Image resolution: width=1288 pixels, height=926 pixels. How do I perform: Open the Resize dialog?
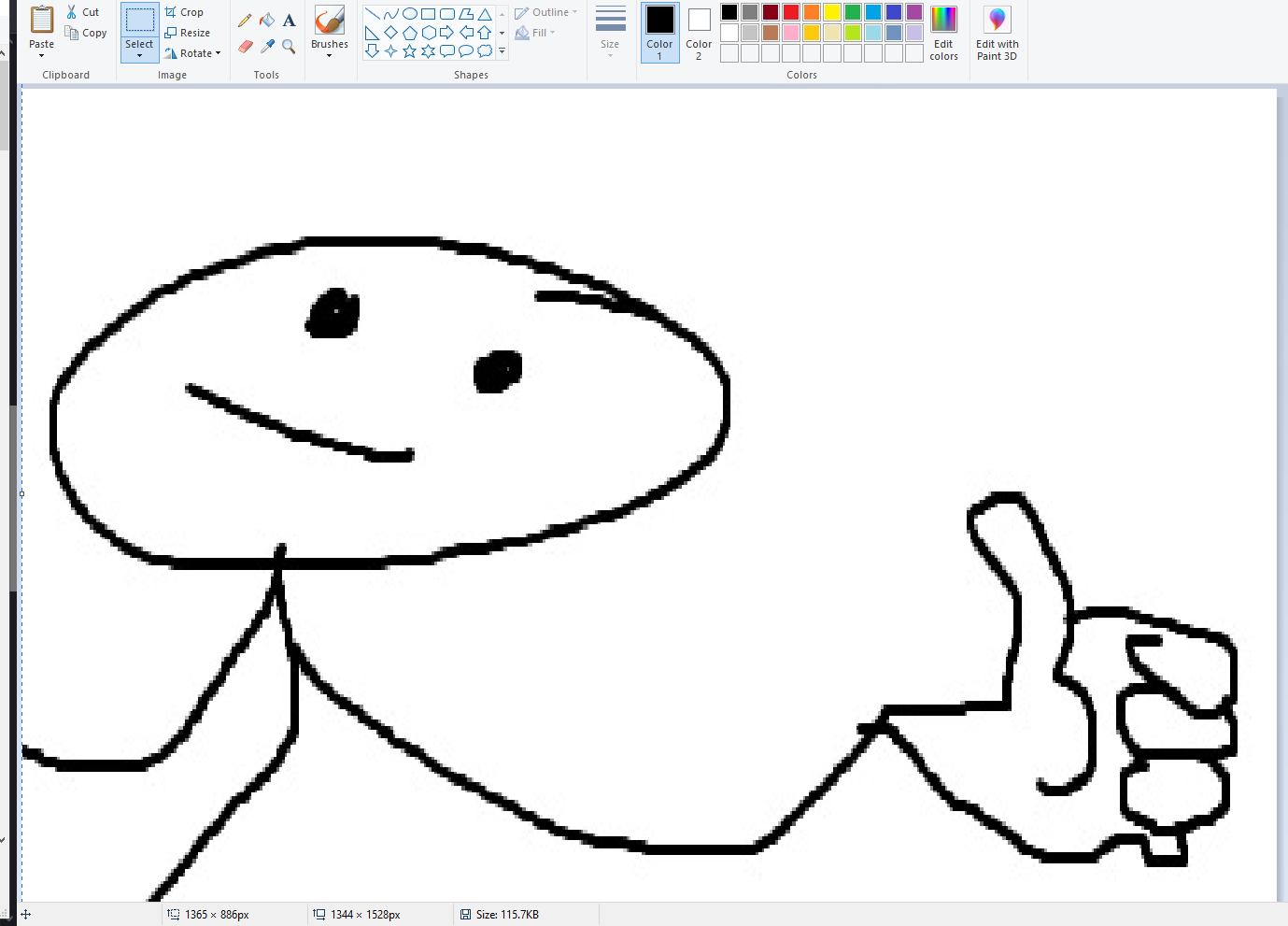point(188,33)
